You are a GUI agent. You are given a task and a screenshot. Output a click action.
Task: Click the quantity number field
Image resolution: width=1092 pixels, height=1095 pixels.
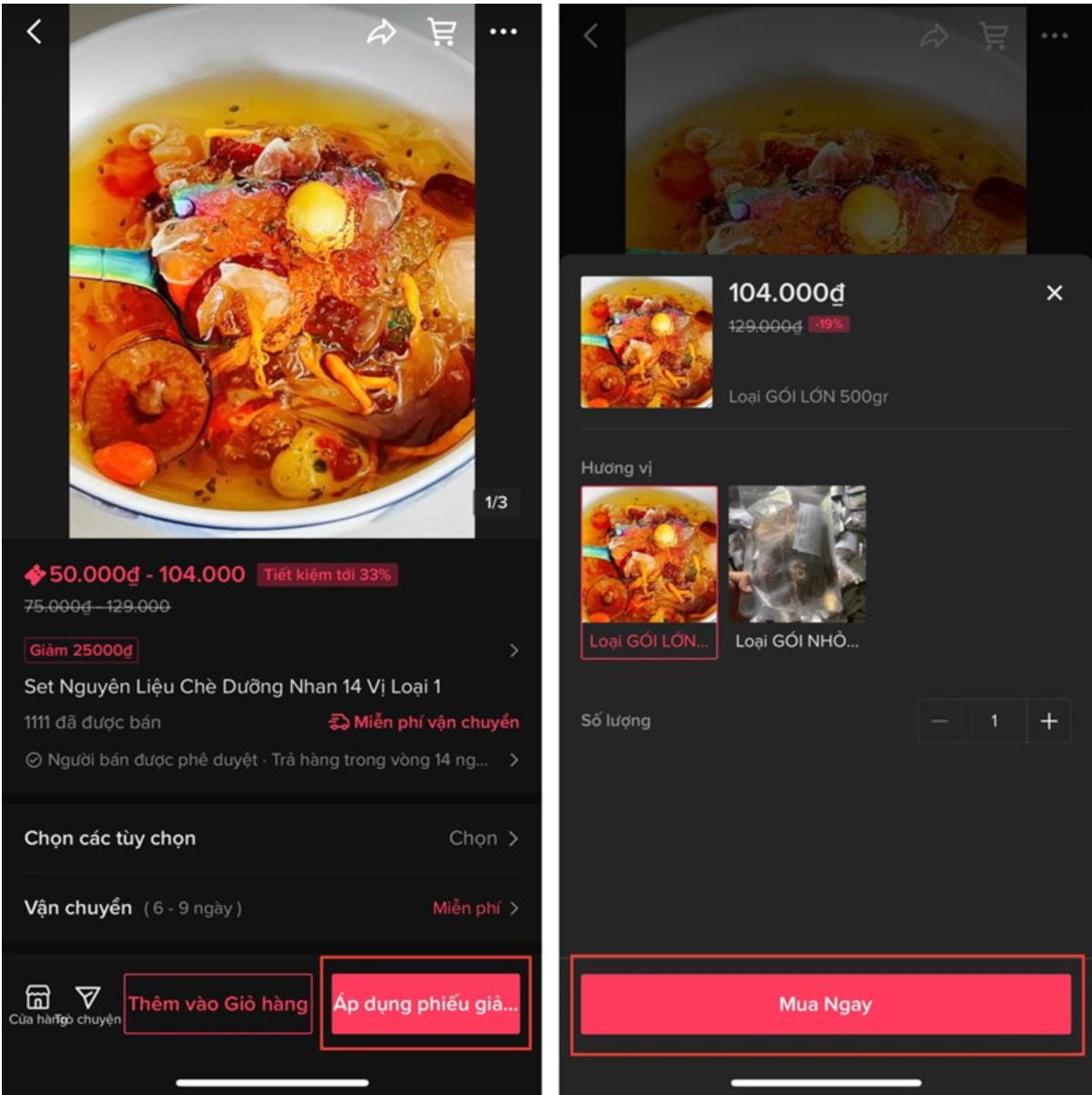coord(994,721)
